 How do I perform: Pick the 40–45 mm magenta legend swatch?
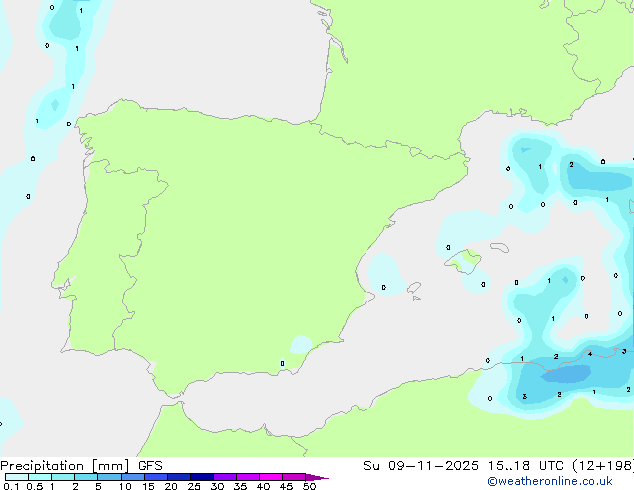[x=271, y=477]
